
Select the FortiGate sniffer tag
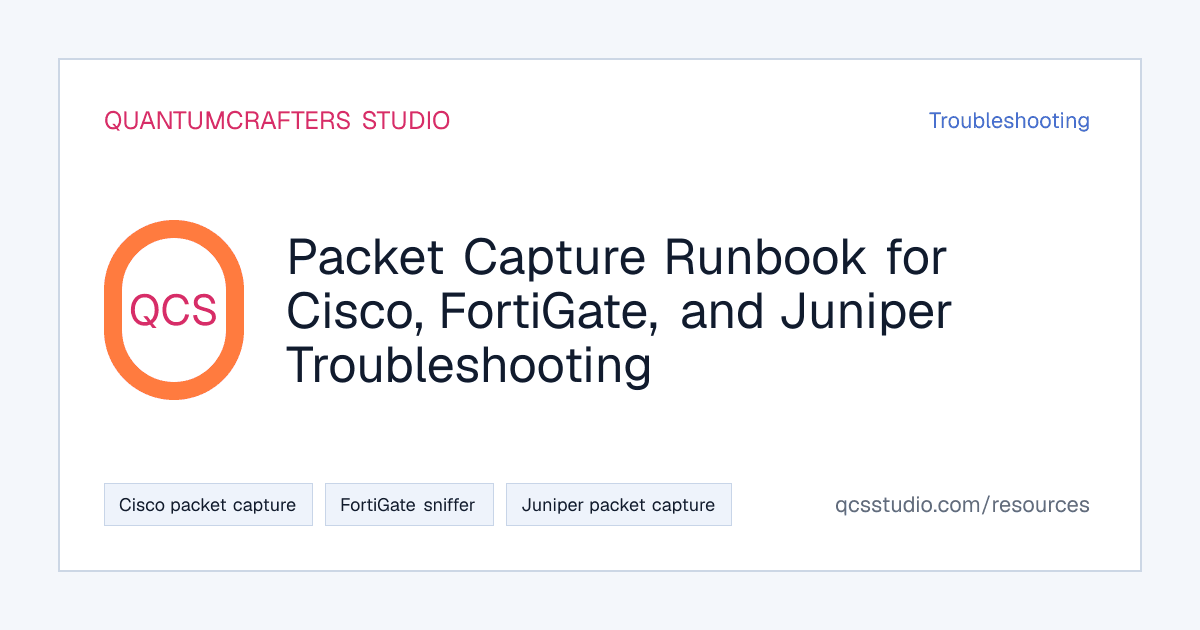[x=409, y=505]
